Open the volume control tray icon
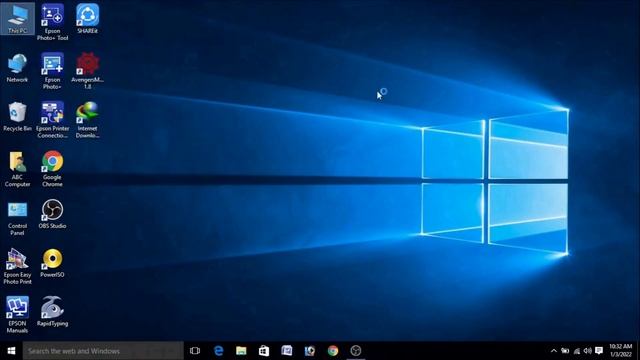The height and width of the screenshot is (360, 640). tap(588, 351)
